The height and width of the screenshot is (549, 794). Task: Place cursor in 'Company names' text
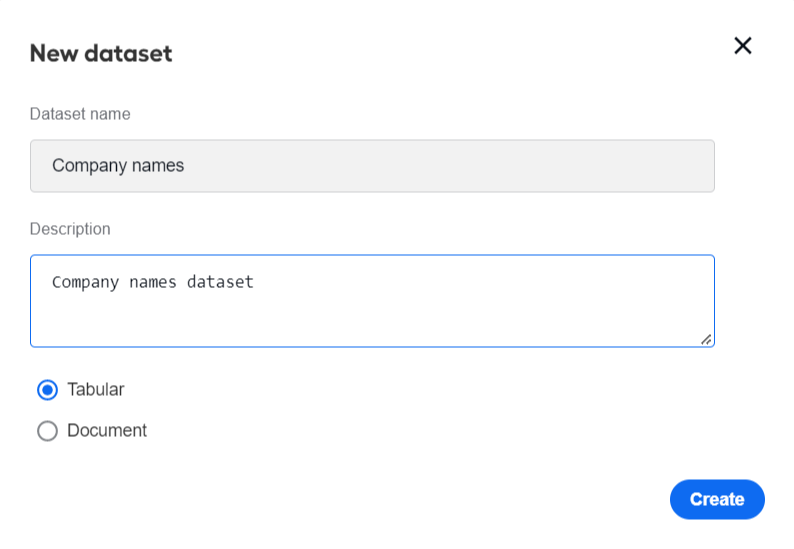[118, 166]
